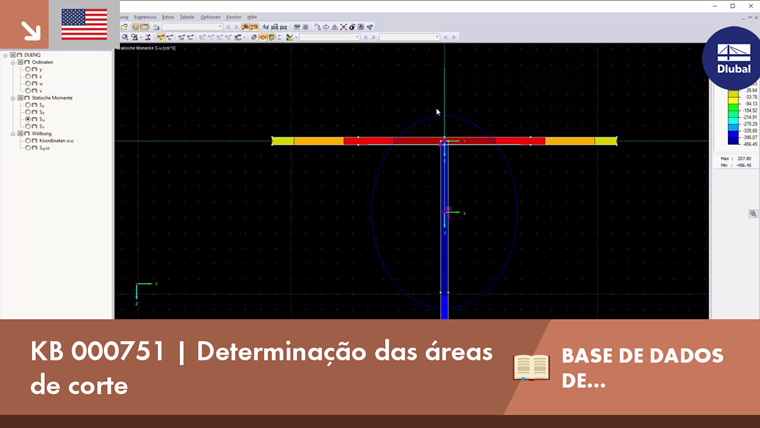The image size is (760, 428).
Task: Open the Optionen menu
Action: point(211,17)
